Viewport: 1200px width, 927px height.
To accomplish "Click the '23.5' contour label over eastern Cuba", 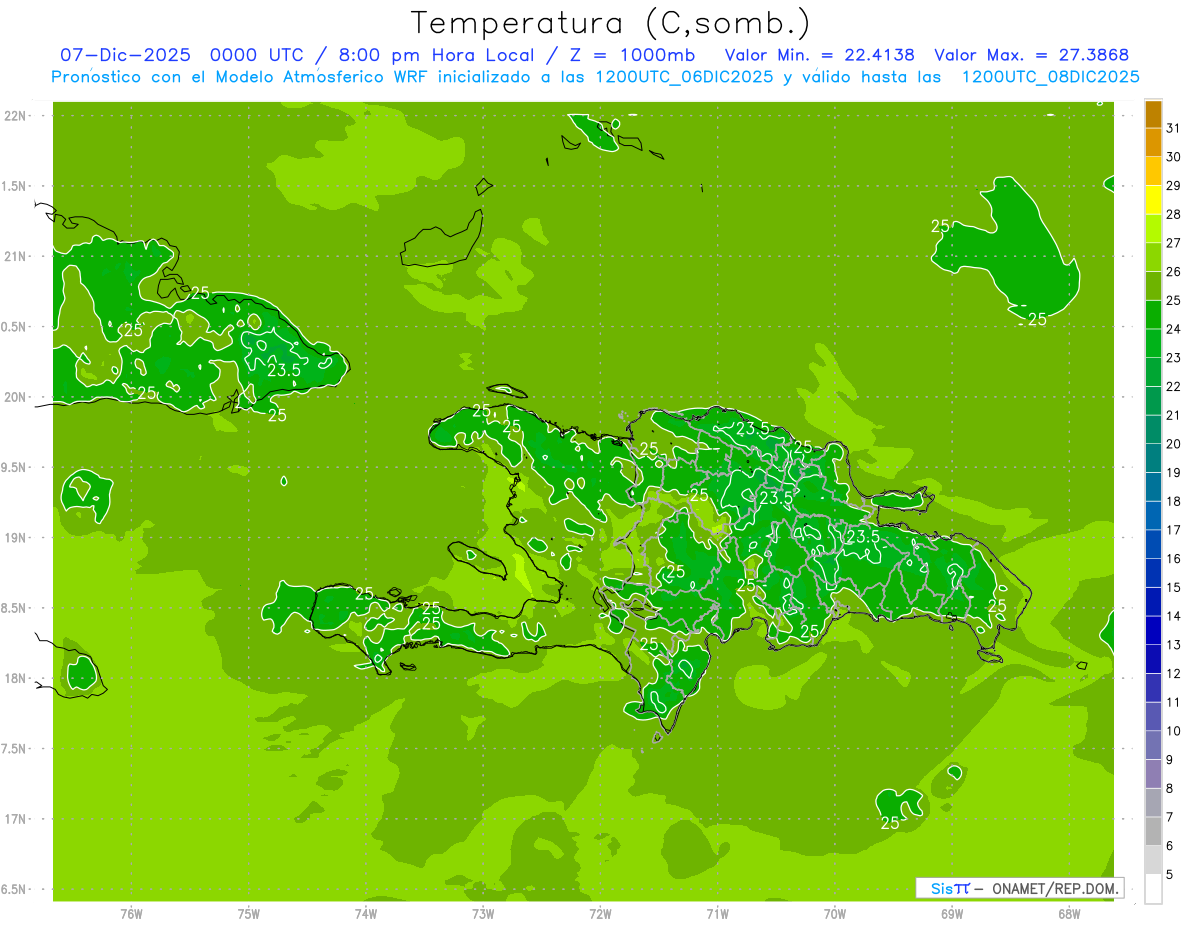I will click(284, 370).
